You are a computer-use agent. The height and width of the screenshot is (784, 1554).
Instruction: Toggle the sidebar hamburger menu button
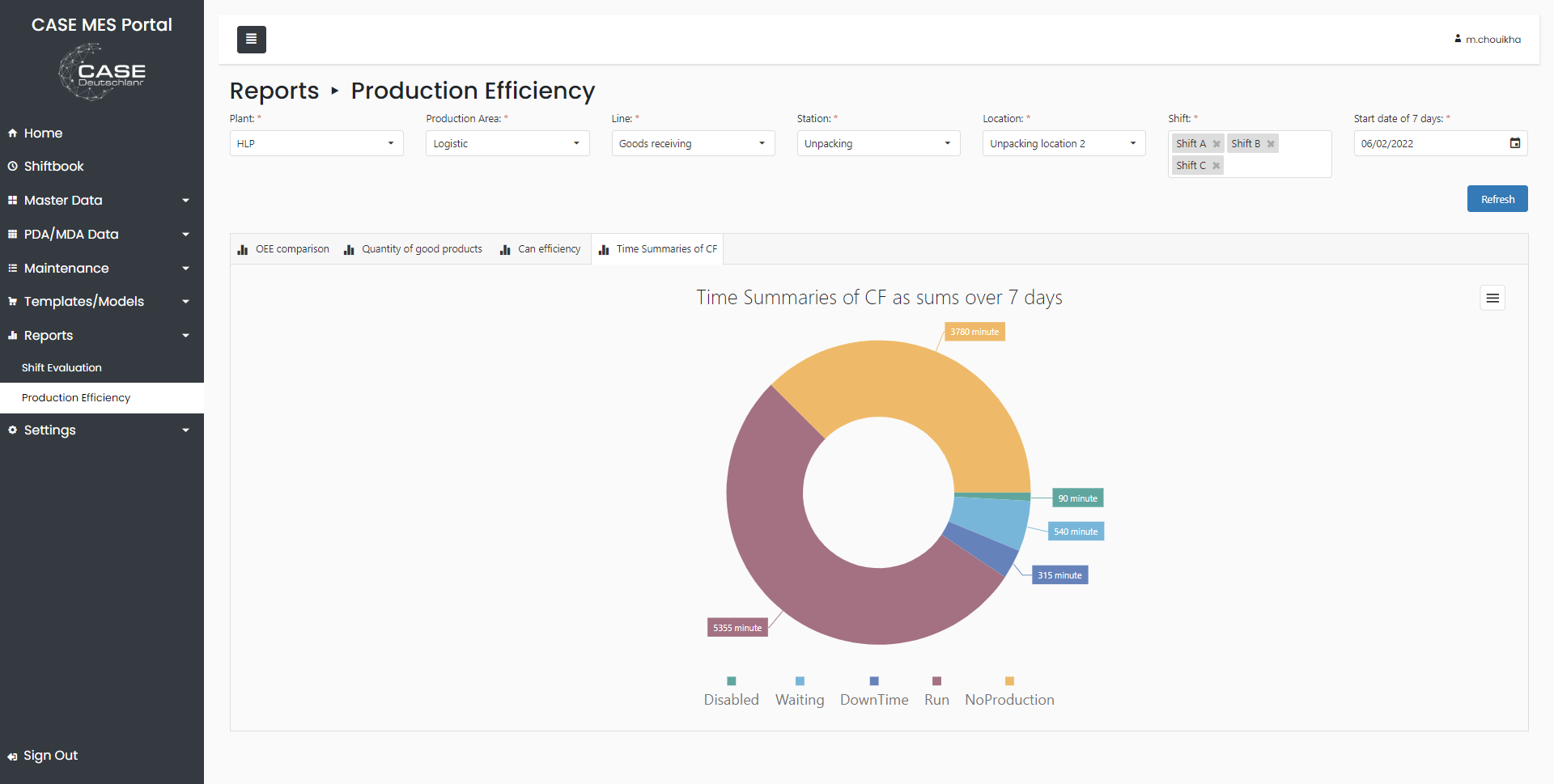(251, 39)
